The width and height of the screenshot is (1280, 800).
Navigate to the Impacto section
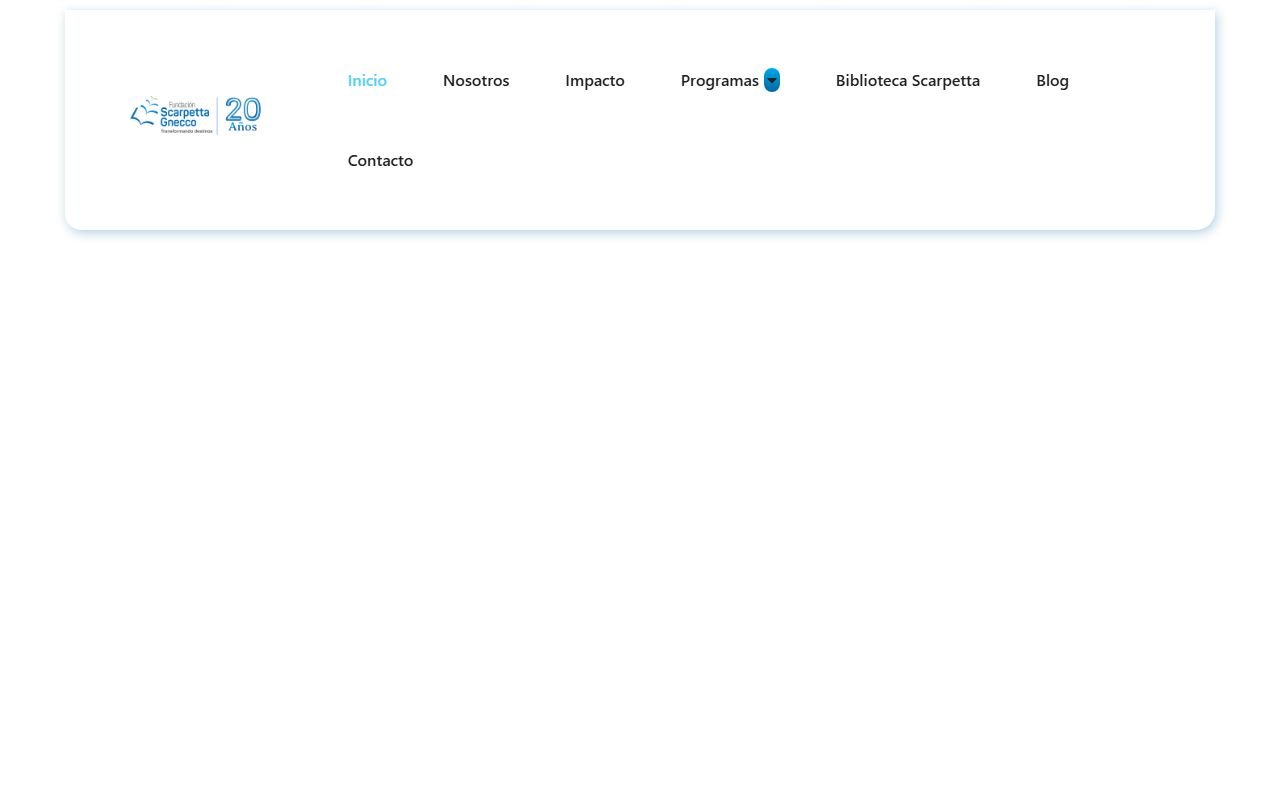(595, 80)
